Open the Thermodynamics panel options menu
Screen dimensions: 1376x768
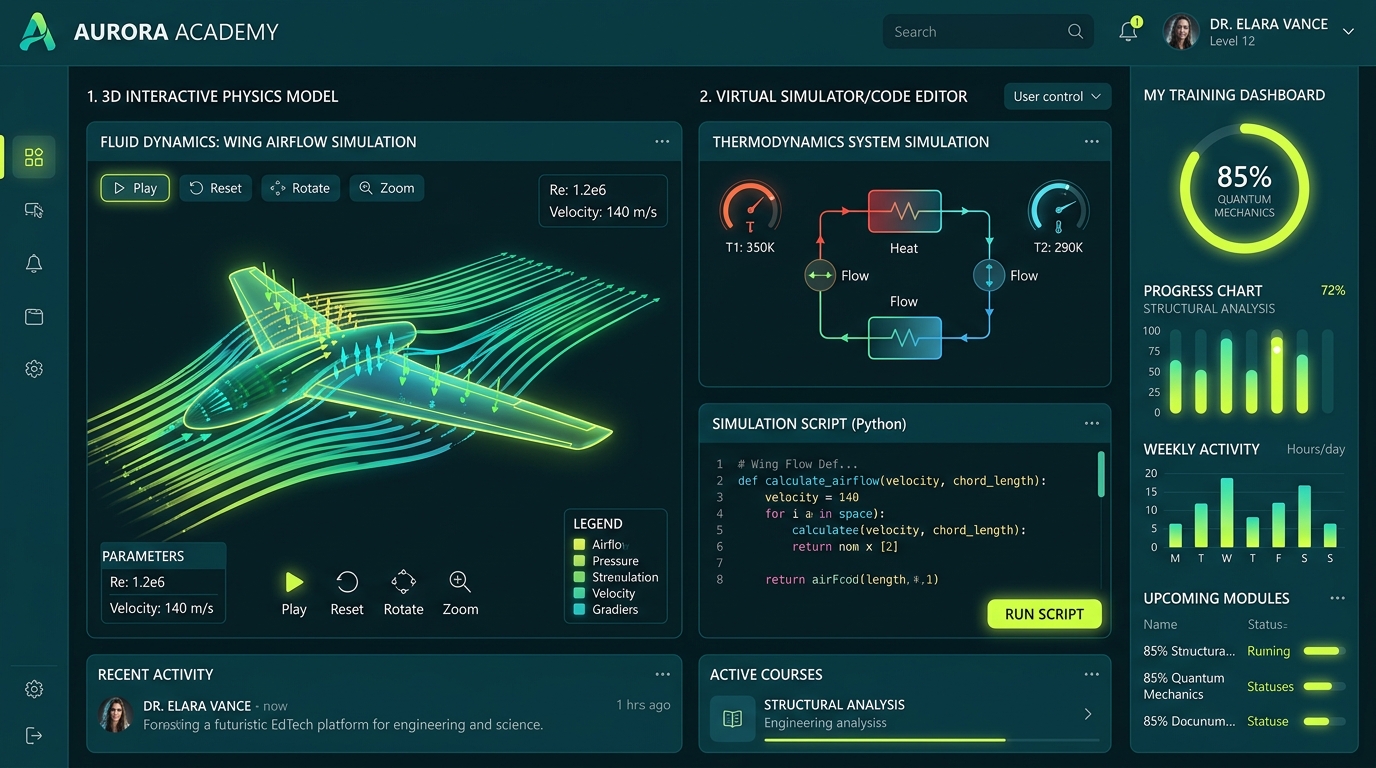tap(1091, 142)
